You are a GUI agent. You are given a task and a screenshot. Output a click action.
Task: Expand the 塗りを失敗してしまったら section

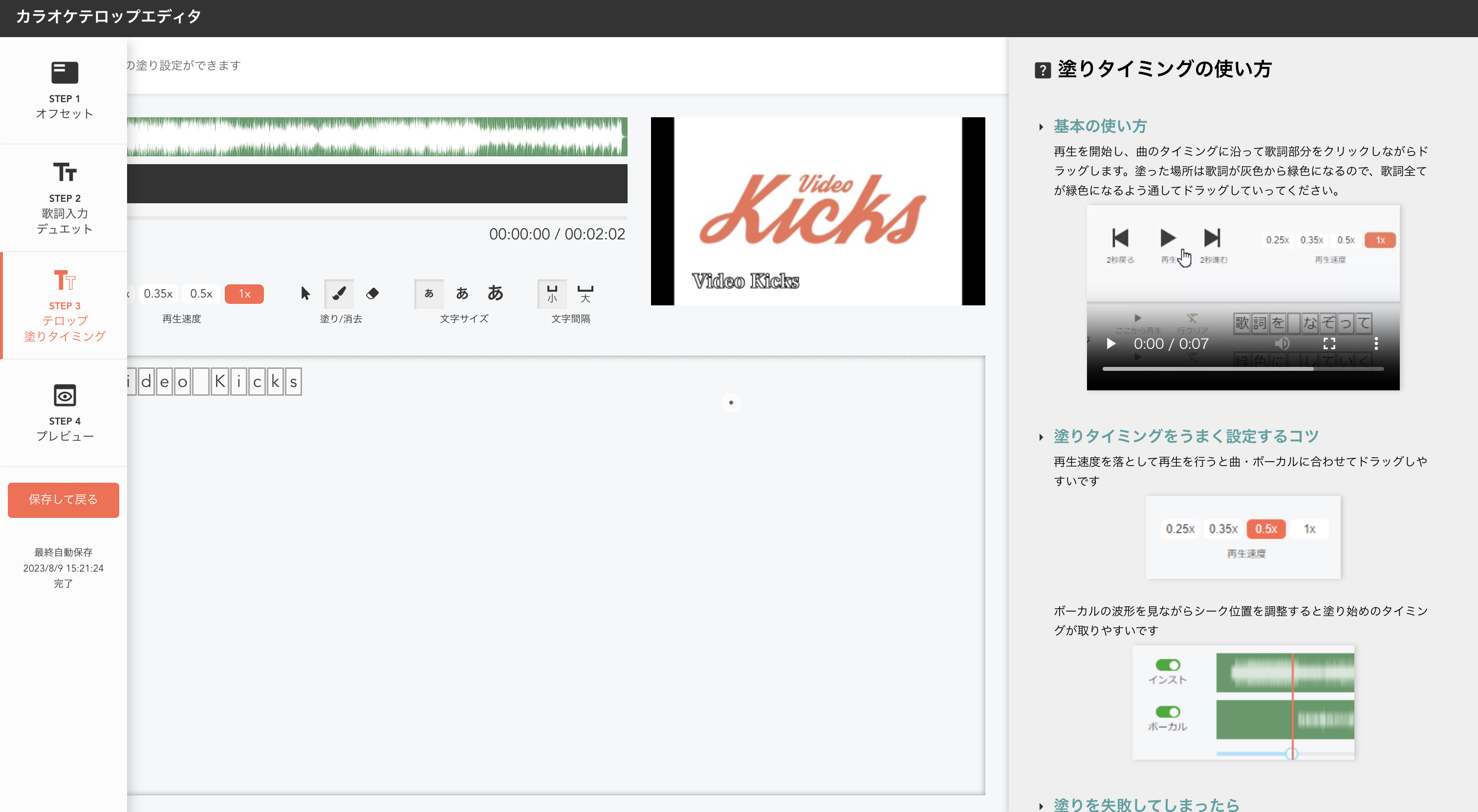[1041, 806]
